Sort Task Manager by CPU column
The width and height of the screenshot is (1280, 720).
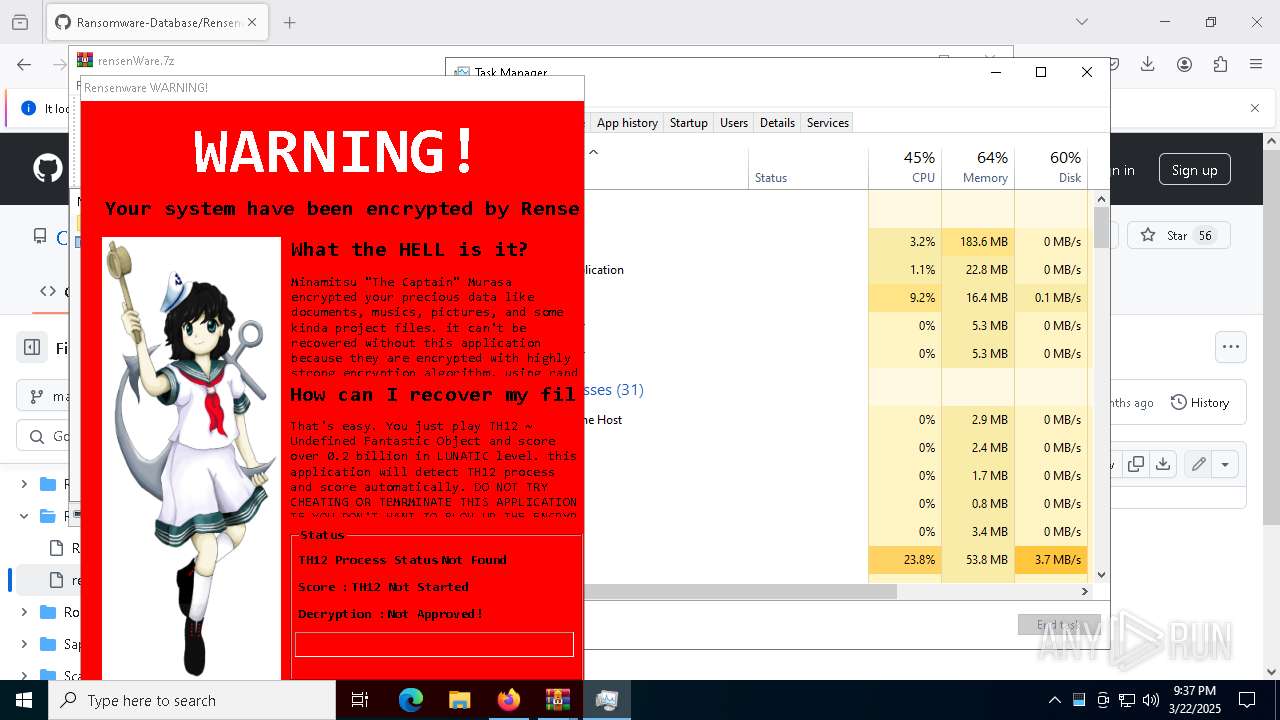tap(905, 167)
